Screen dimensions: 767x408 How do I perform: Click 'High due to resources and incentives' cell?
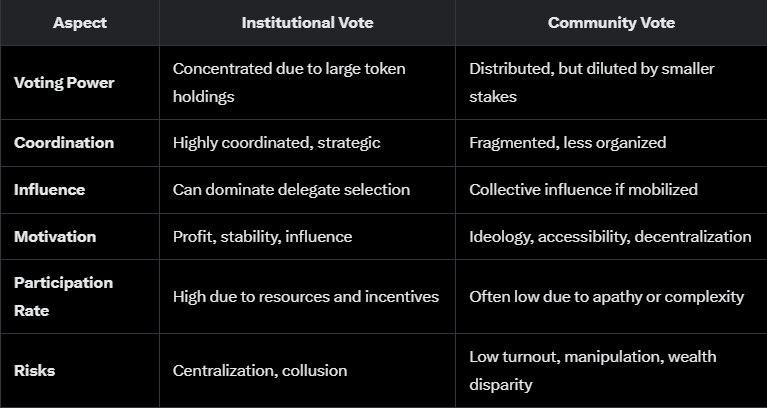(x=306, y=297)
